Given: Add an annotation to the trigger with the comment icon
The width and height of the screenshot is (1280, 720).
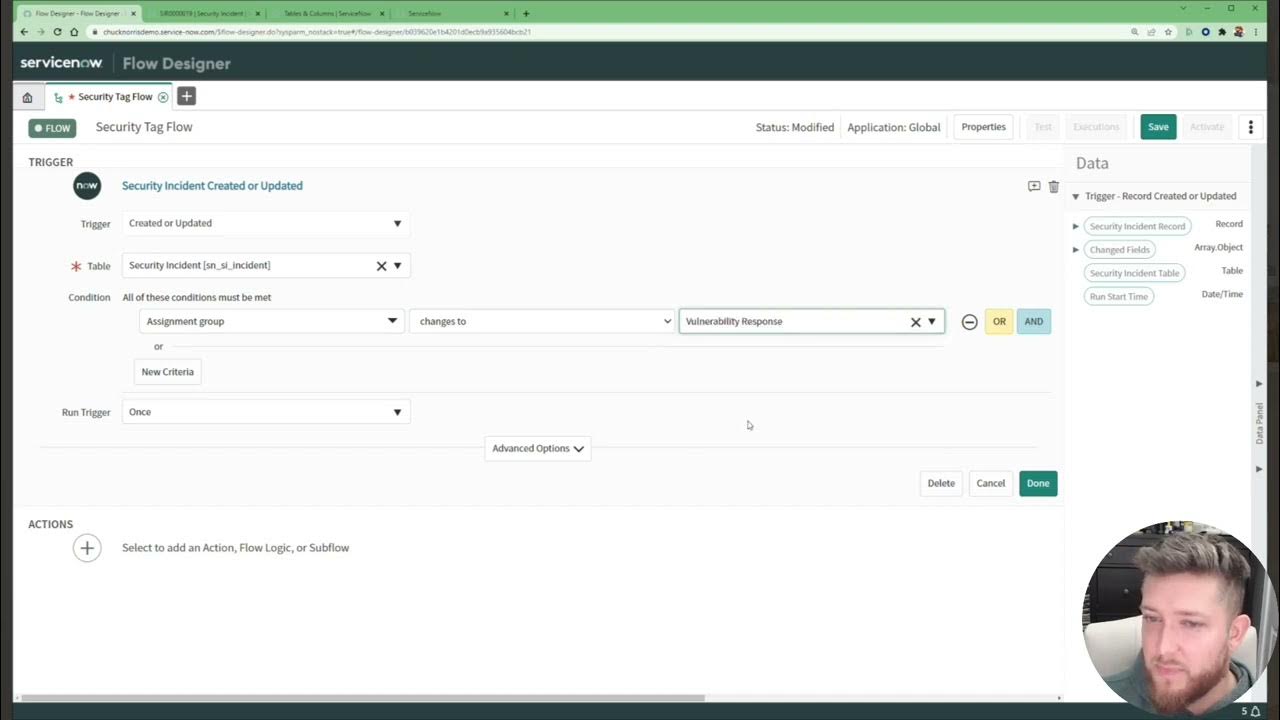Looking at the screenshot, I should pos(1034,186).
